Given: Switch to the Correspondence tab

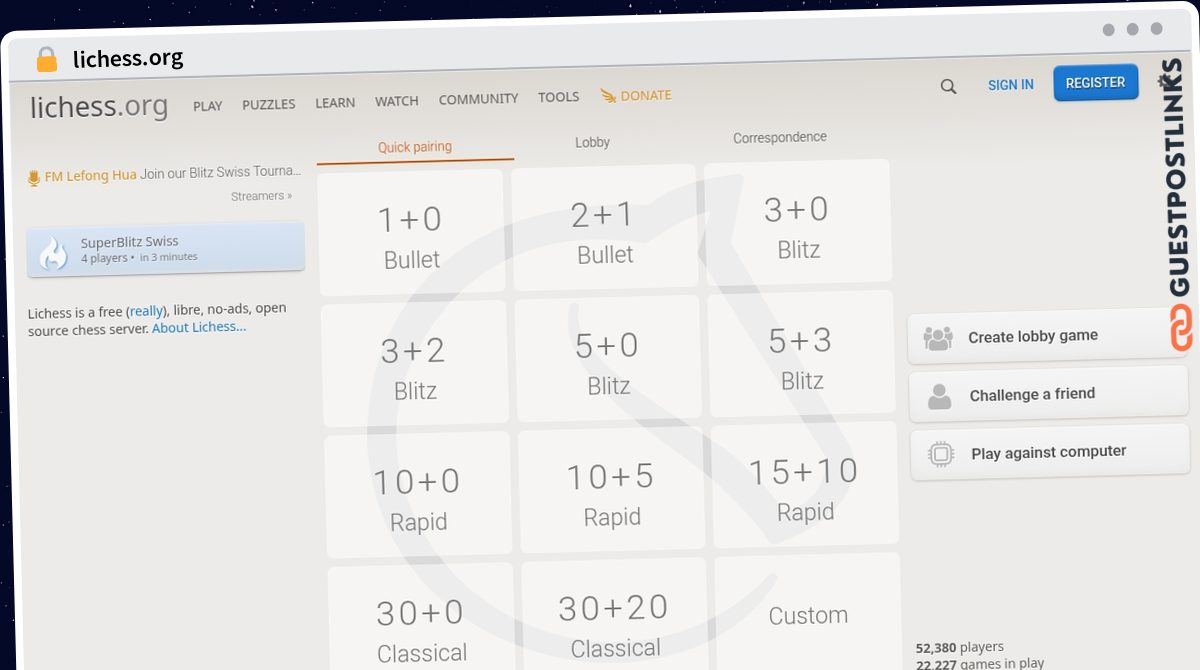Looking at the screenshot, I should coord(780,137).
